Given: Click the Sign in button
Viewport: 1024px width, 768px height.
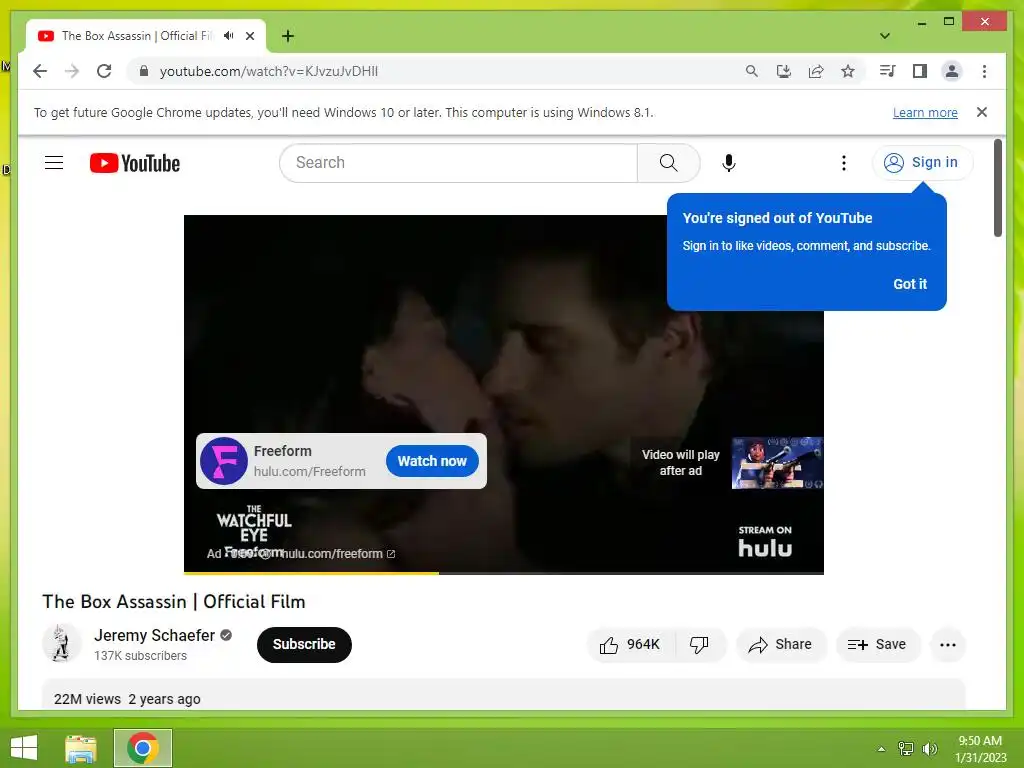Looking at the screenshot, I should coord(921,163).
